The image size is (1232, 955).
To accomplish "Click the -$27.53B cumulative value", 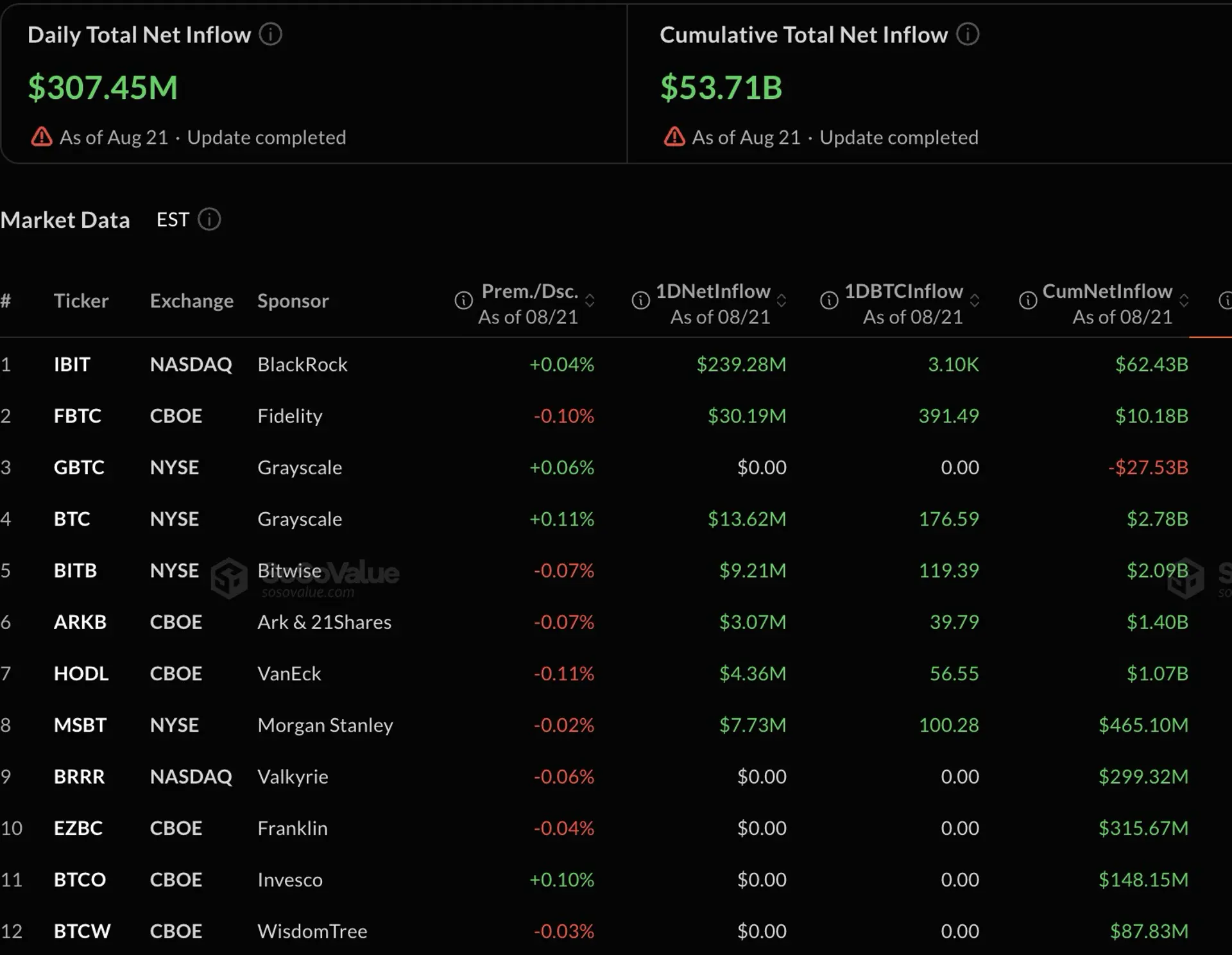I will pyautogui.click(x=1148, y=467).
